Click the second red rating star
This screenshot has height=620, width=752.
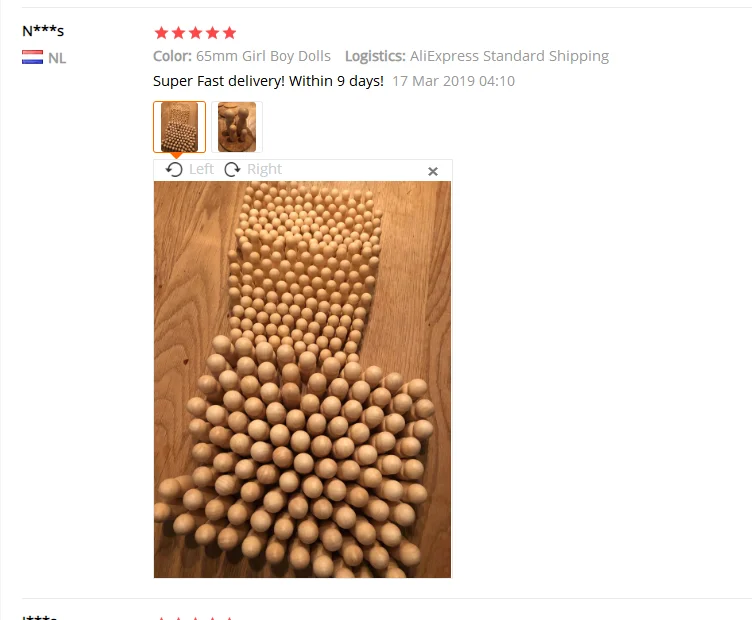coord(178,33)
